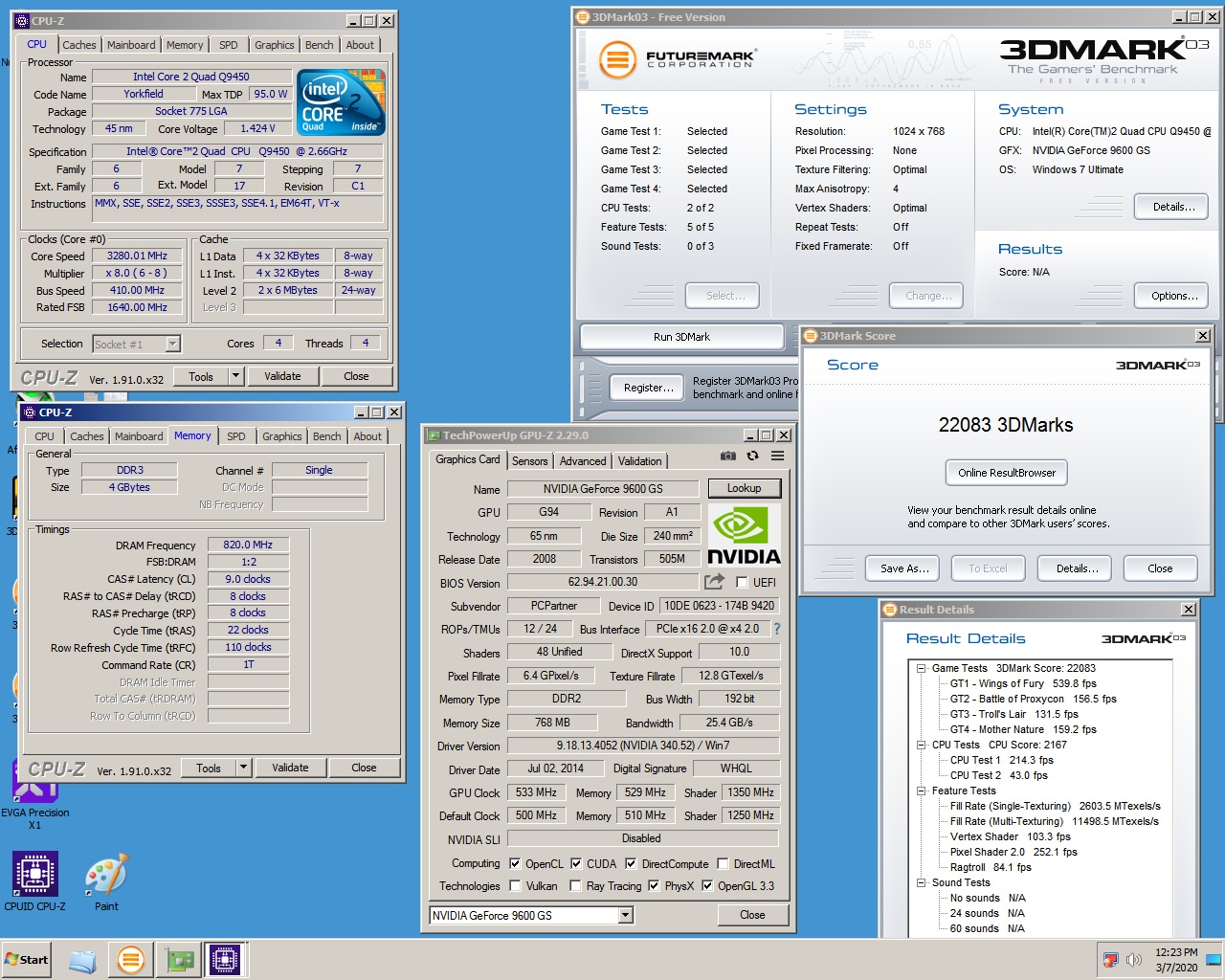Click the Futuremark orange logo
The width and height of the screenshot is (1225, 980).
(617, 60)
